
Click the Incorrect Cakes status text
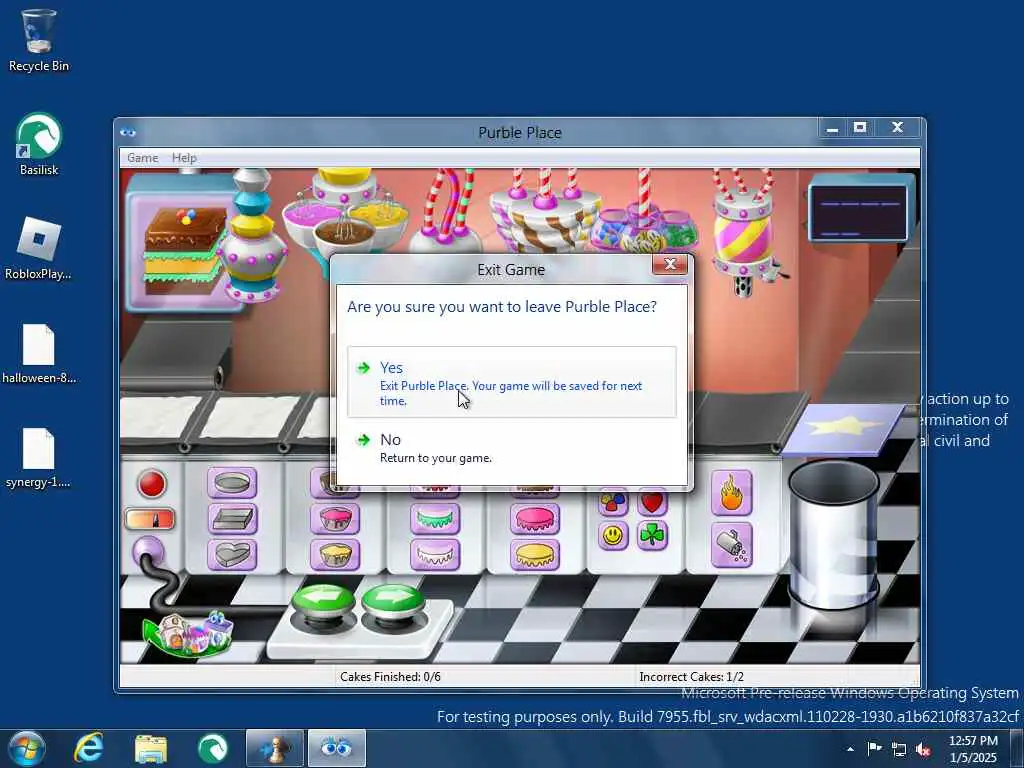pos(691,677)
